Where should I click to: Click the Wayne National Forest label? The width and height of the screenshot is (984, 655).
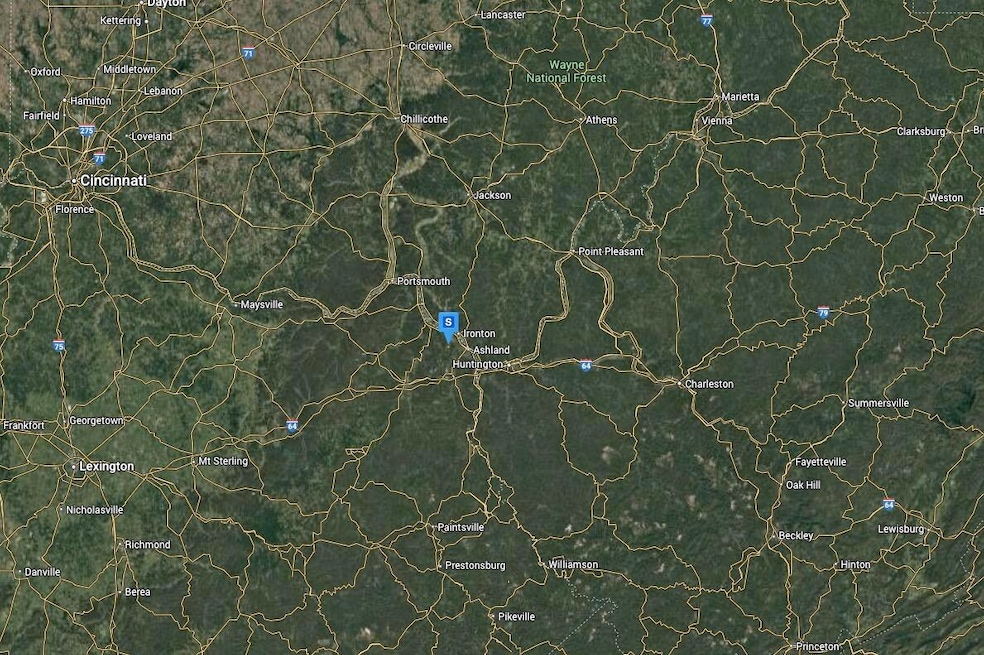coord(567,72)
